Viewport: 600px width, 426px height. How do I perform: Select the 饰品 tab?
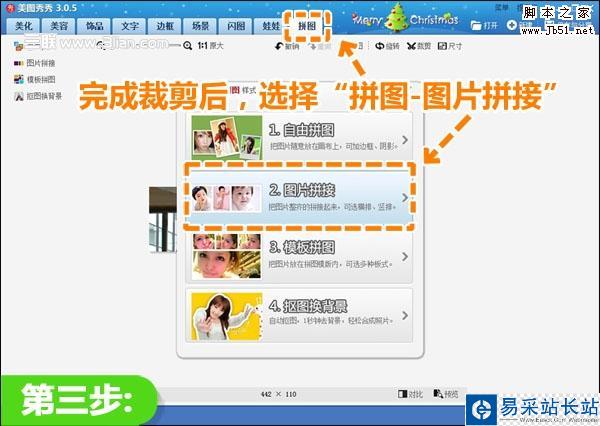95,26
